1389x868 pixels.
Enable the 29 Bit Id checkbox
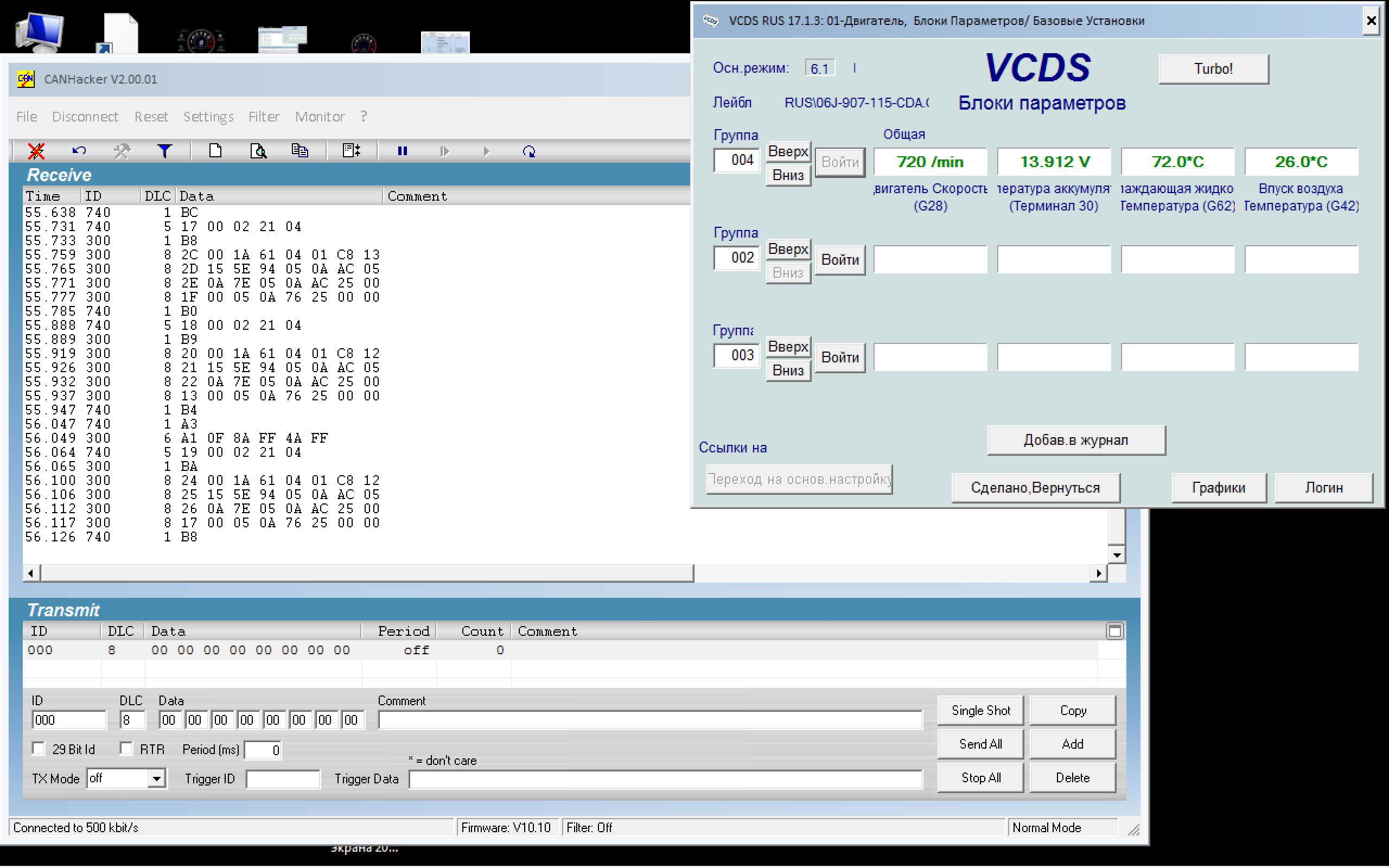[x=39, y=749]
